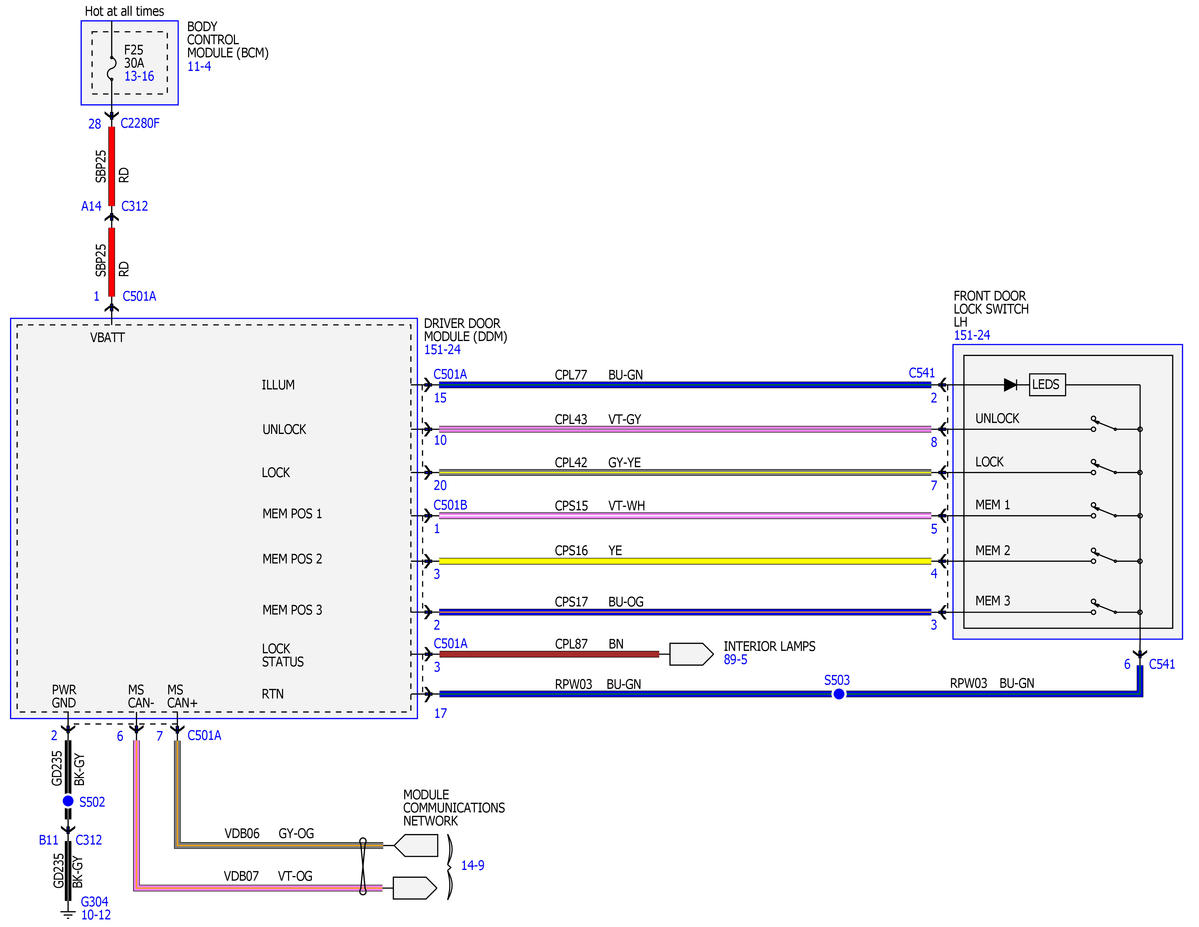Image resolution: width=1199 pixels, height=927 pixels.
Task: Open the 151-24 link under Front Door Lock Switch
Action: point(972,335)
